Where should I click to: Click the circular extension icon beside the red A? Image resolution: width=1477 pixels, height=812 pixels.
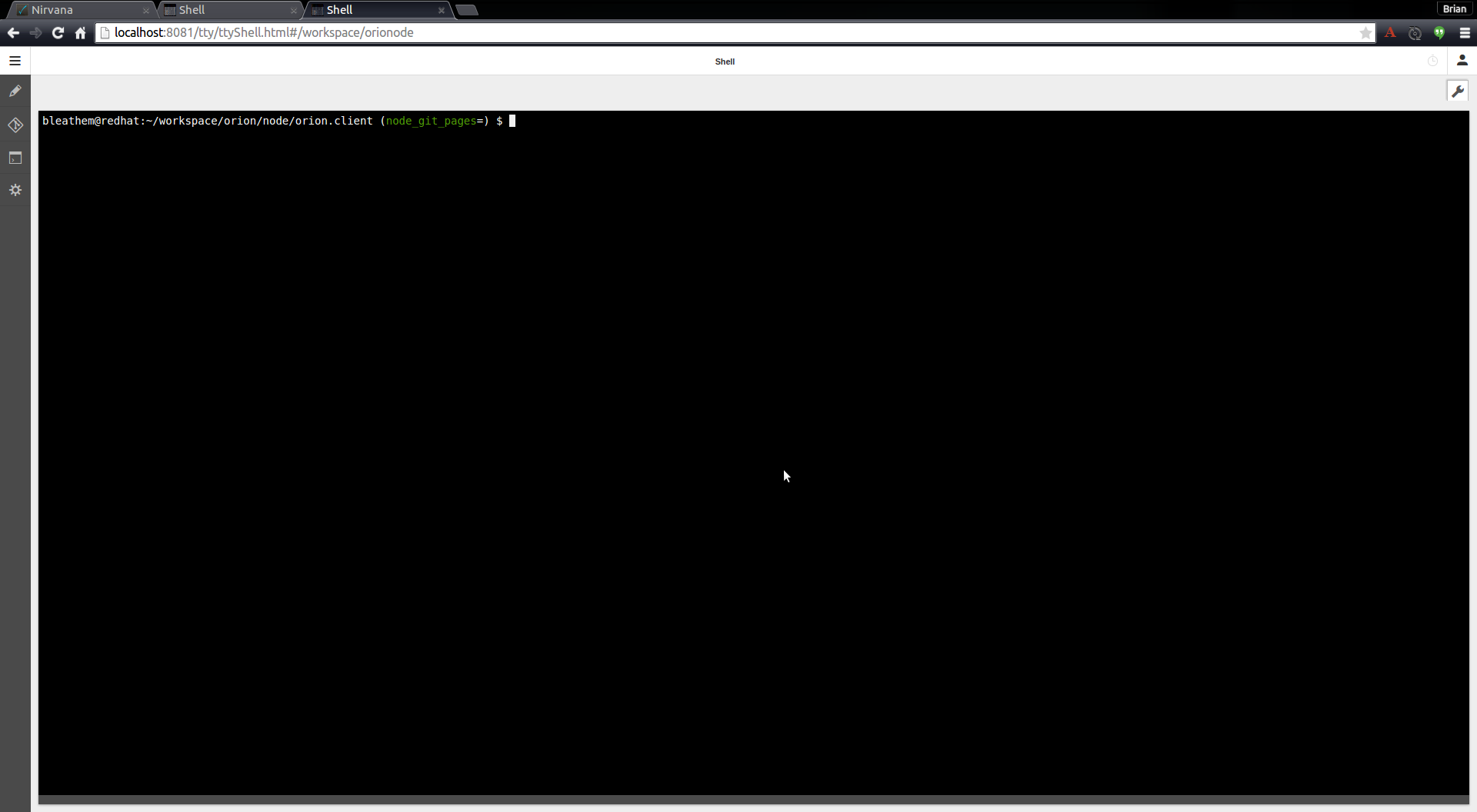1415,32
